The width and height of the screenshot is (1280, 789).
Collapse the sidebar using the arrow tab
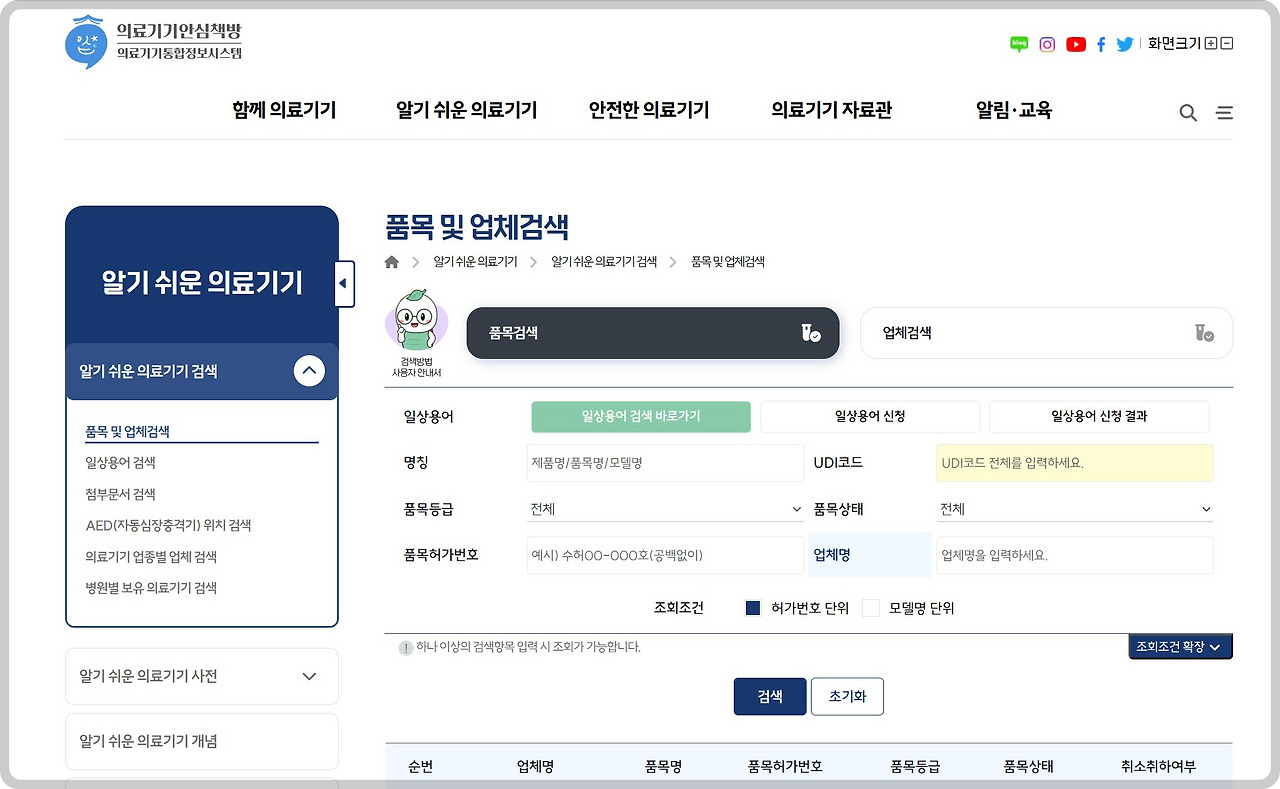(344, 283)
